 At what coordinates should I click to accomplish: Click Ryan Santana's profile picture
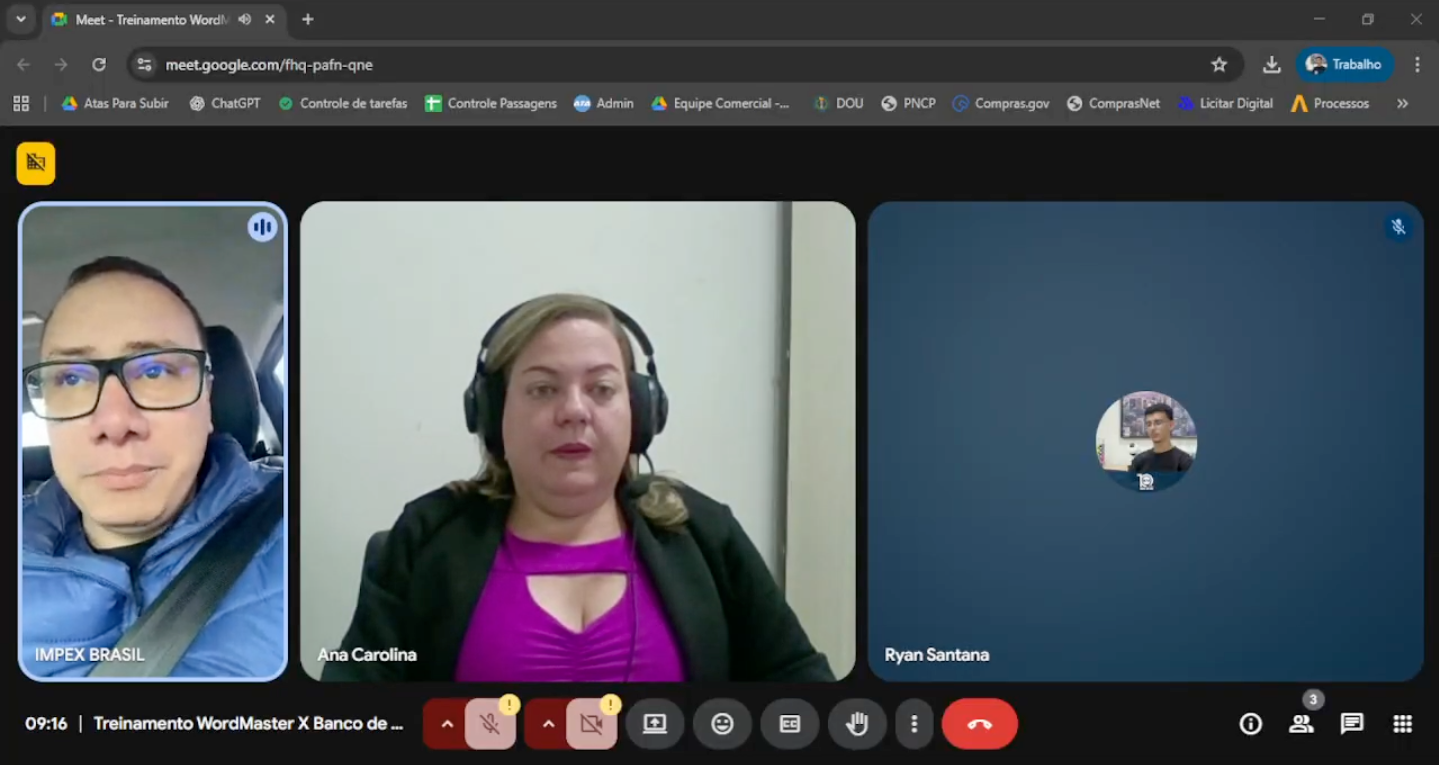pos(1145,441)
